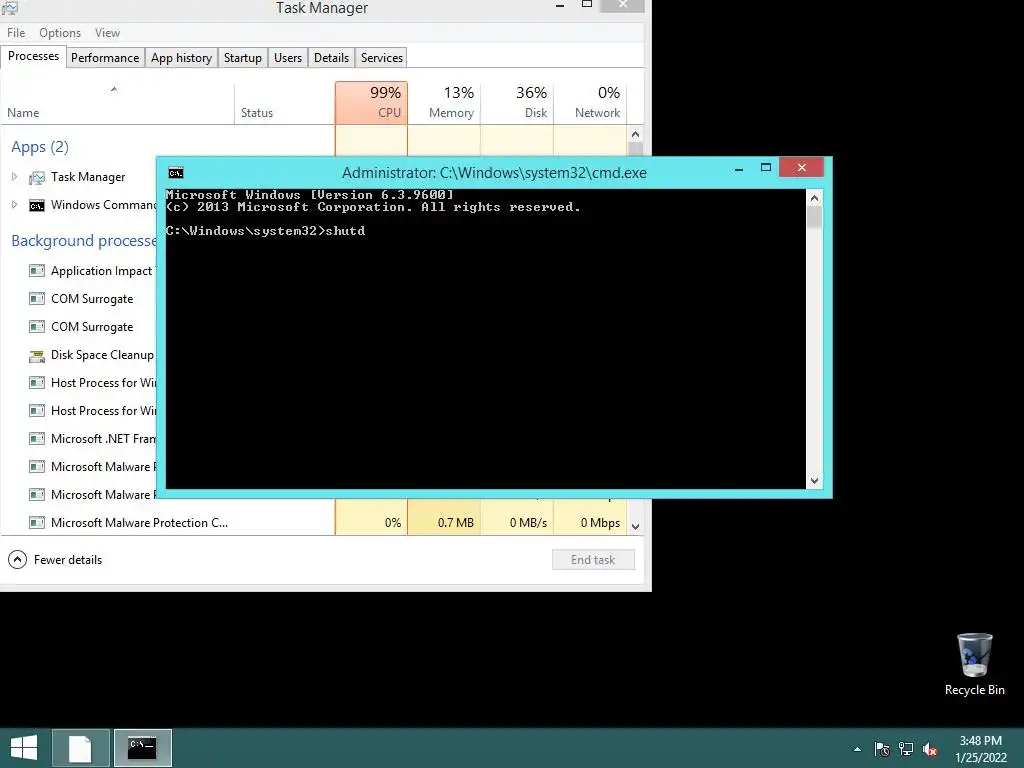
Task: Click the Application Impact process icon
Action: coord(37,270)
